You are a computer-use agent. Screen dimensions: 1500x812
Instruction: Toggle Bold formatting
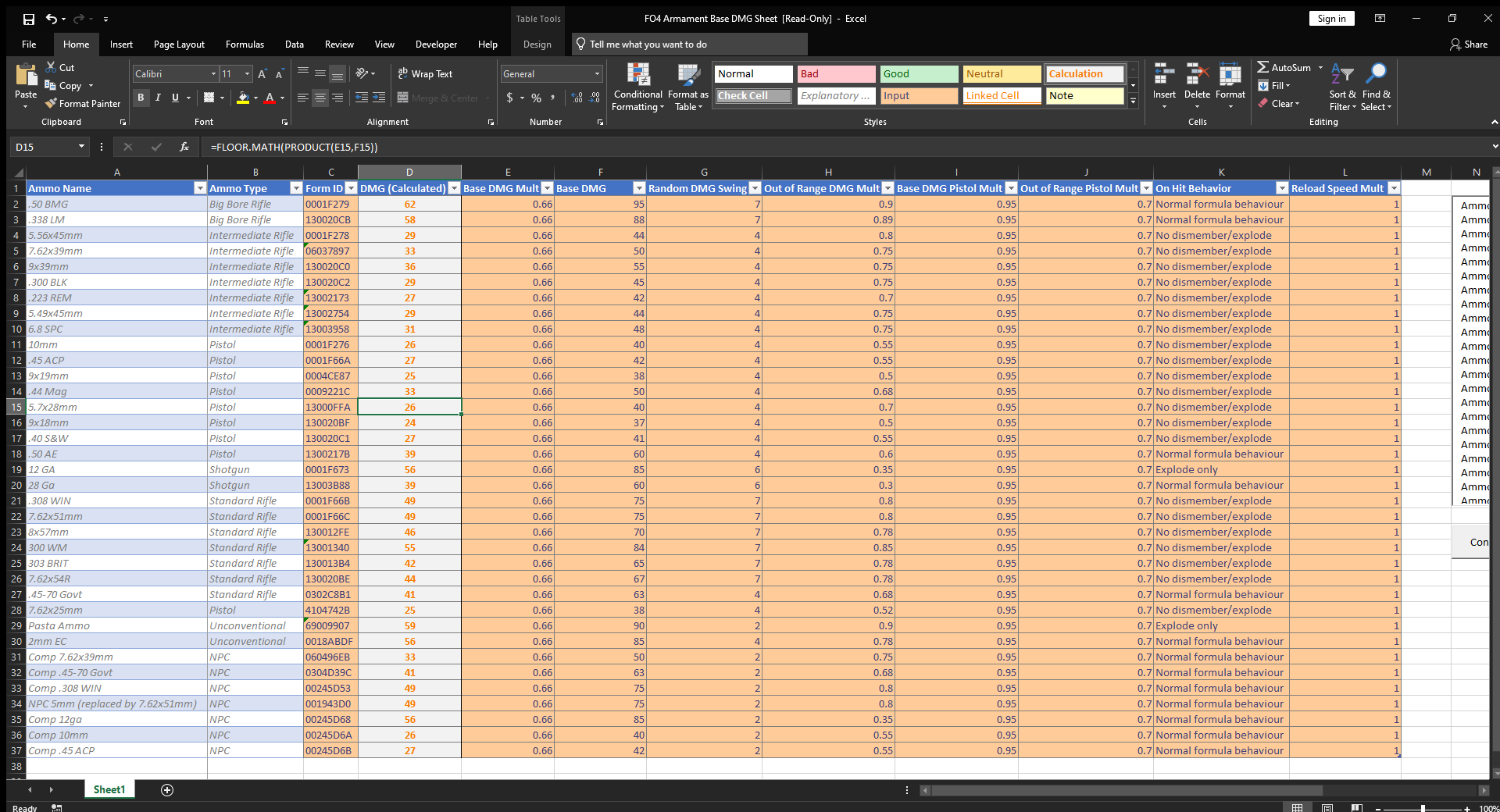pyautogui.click(x=141, y=98)
